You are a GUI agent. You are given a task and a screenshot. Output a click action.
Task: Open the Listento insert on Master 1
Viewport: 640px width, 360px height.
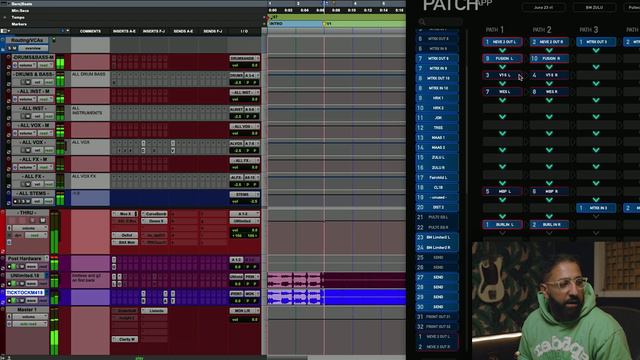[154, 311]
